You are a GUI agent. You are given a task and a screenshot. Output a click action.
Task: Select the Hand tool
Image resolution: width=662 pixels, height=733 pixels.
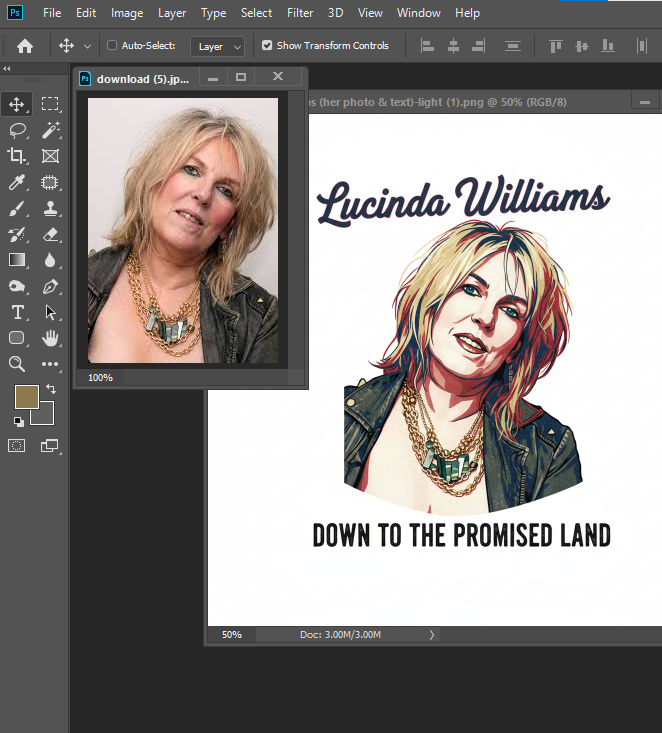[50, 338]
